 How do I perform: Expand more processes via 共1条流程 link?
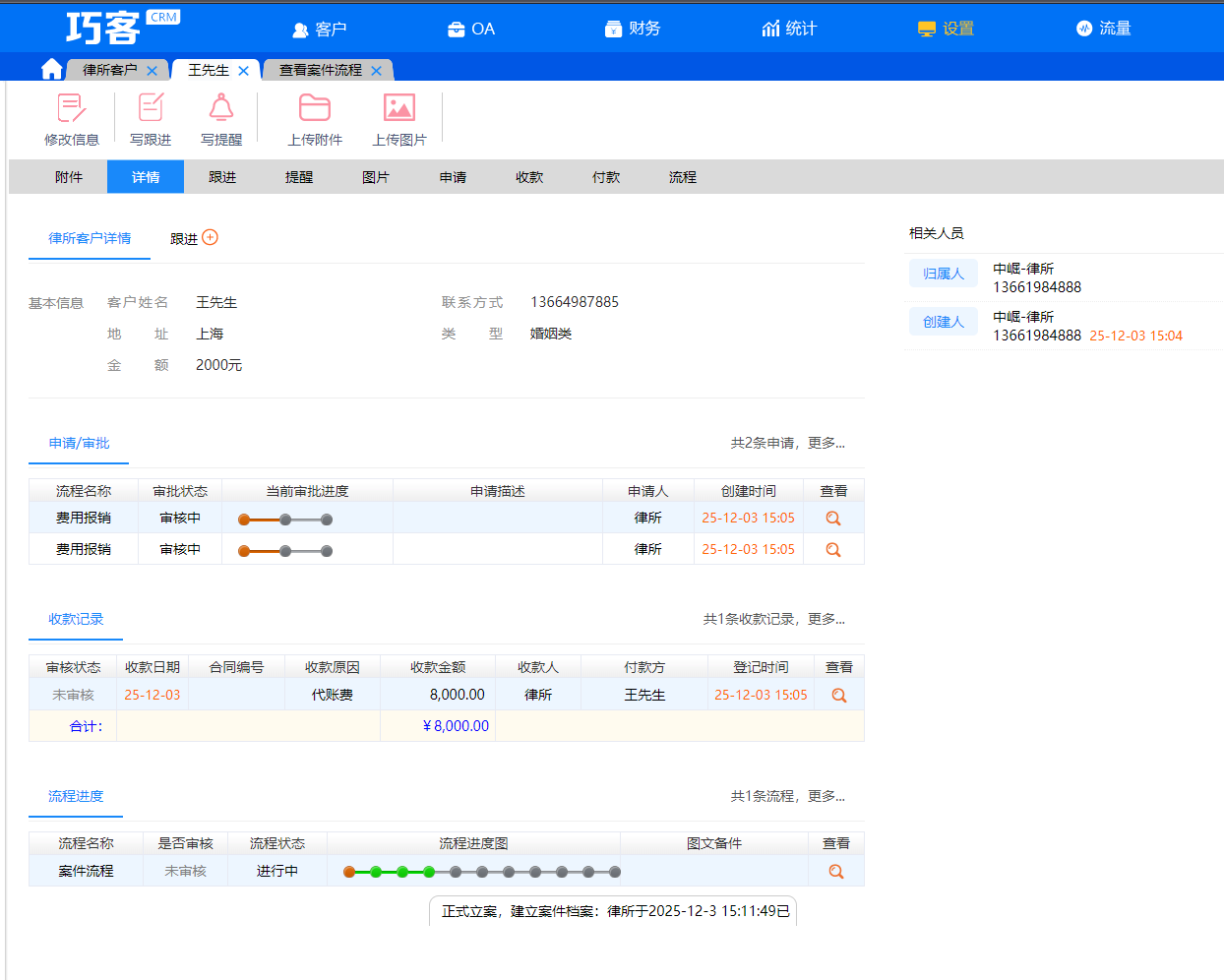[x=787, y=796]
